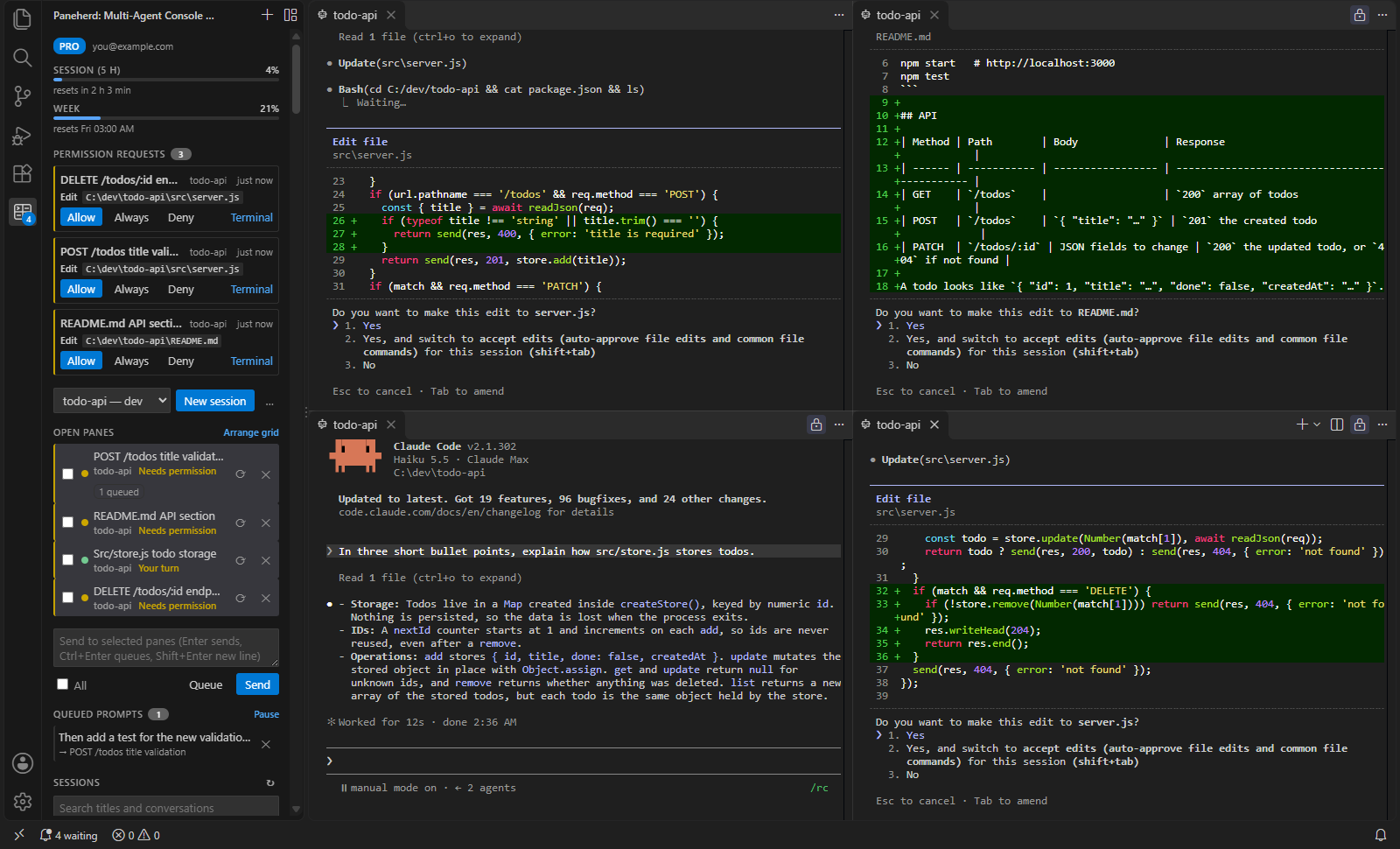The image size is (1400, 849).
Task: Open notifications bell in status bar
Action: tap(1381, 835)
